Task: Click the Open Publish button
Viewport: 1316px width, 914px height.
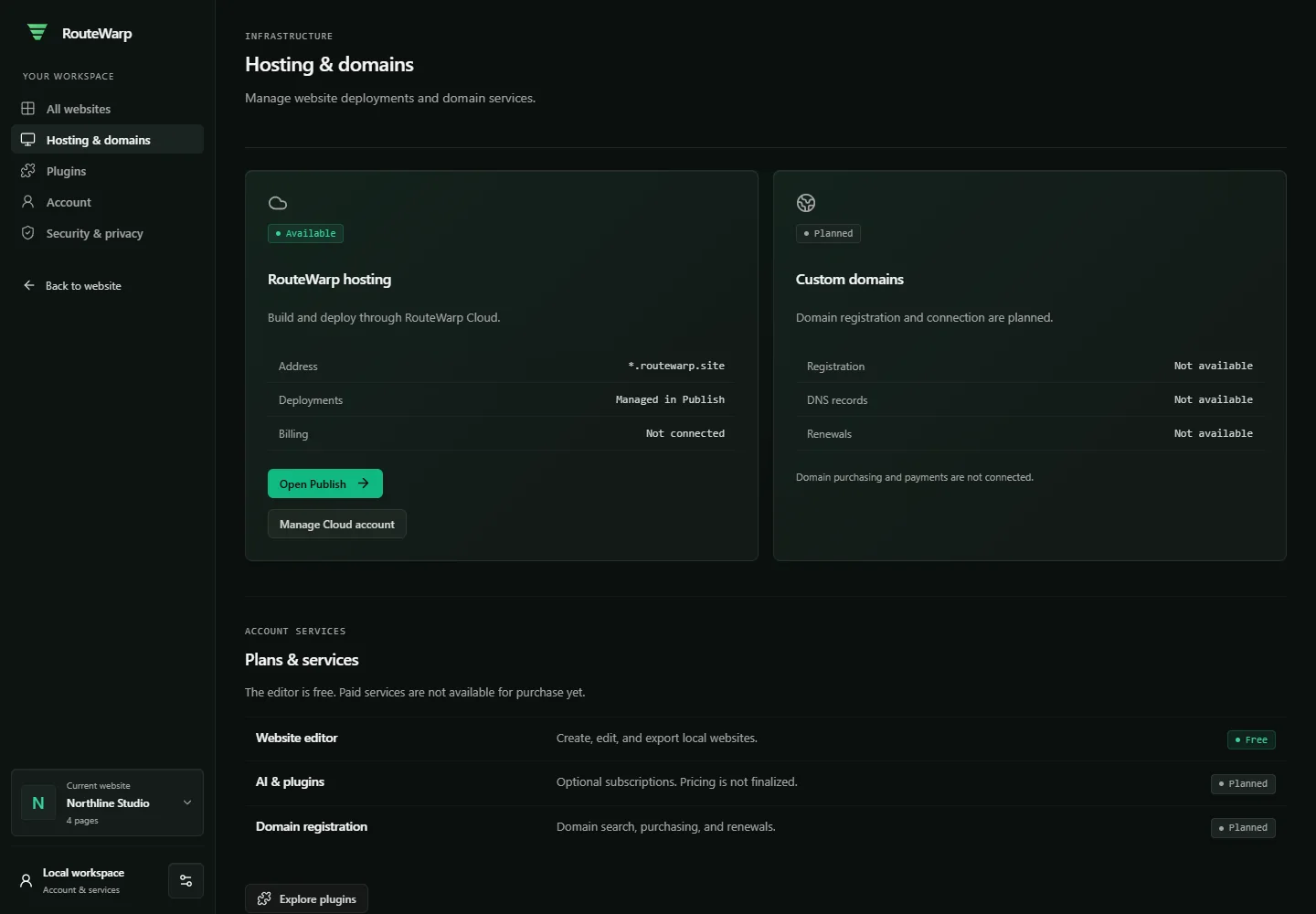Action: (x=325, y=484)
